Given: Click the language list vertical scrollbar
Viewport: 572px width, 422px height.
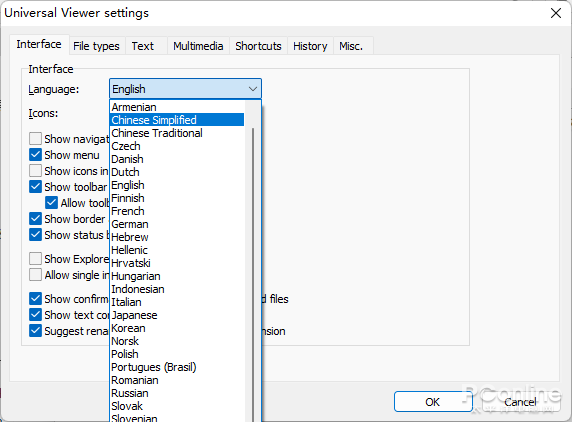Looking at the screenshot, I should [253, 274].
